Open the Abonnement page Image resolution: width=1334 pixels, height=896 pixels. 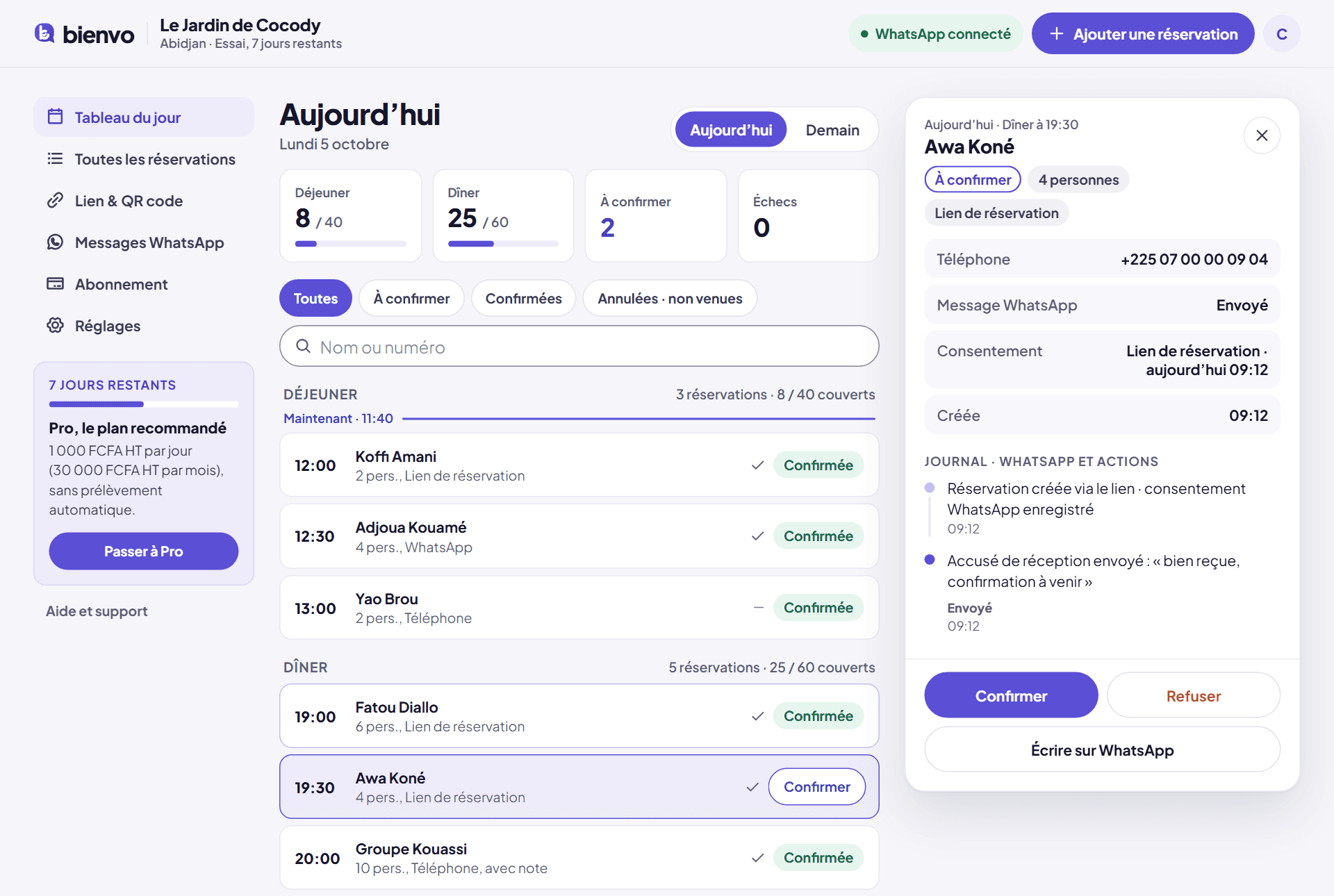[144, 284]
